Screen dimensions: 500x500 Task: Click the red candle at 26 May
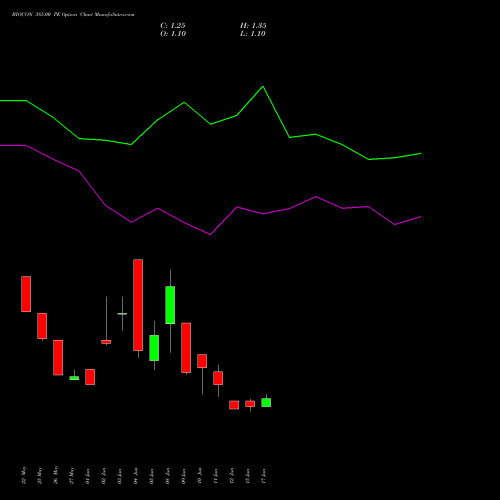coord(58,358)
